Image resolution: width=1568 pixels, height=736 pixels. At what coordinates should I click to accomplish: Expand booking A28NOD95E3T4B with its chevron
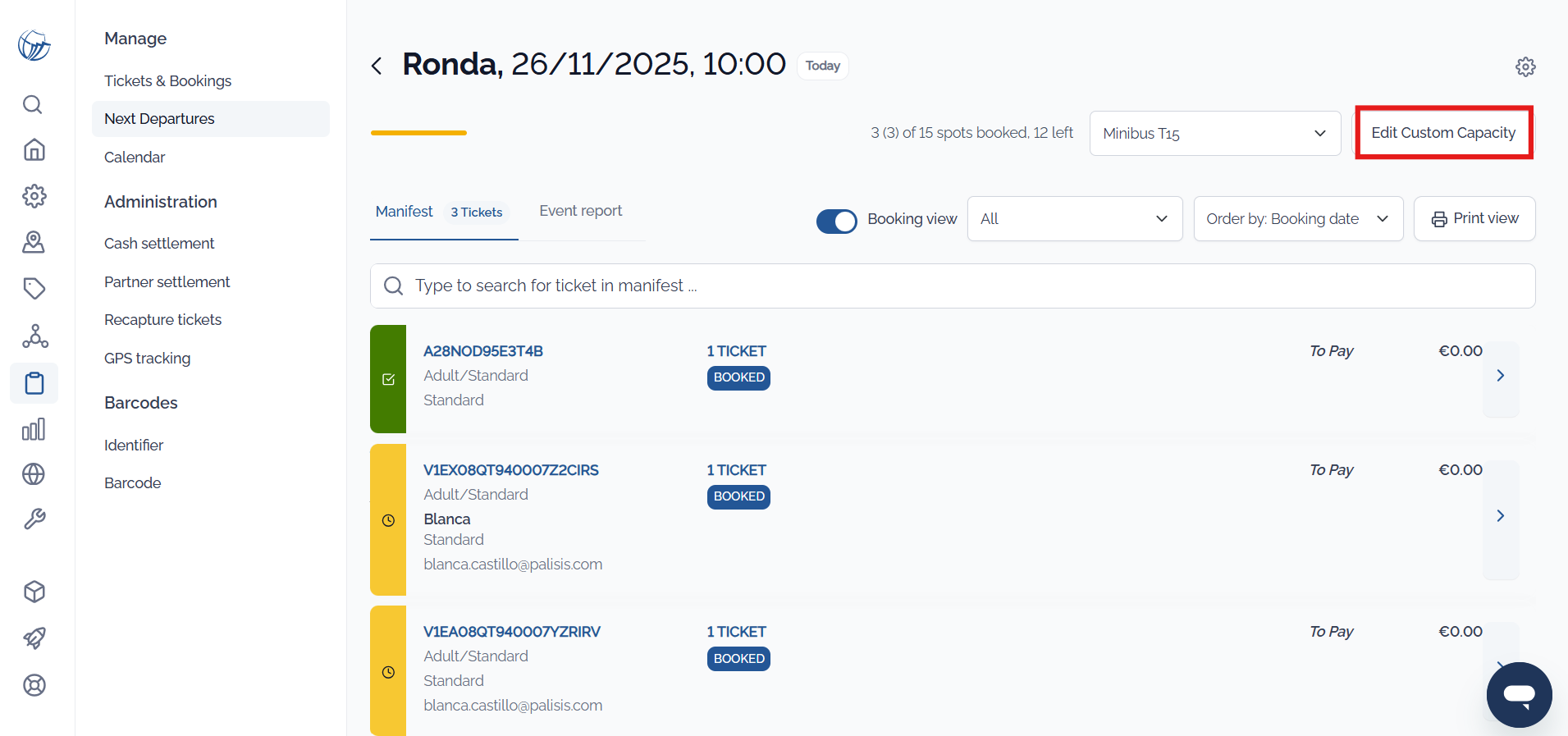(x=1501, y=376)
